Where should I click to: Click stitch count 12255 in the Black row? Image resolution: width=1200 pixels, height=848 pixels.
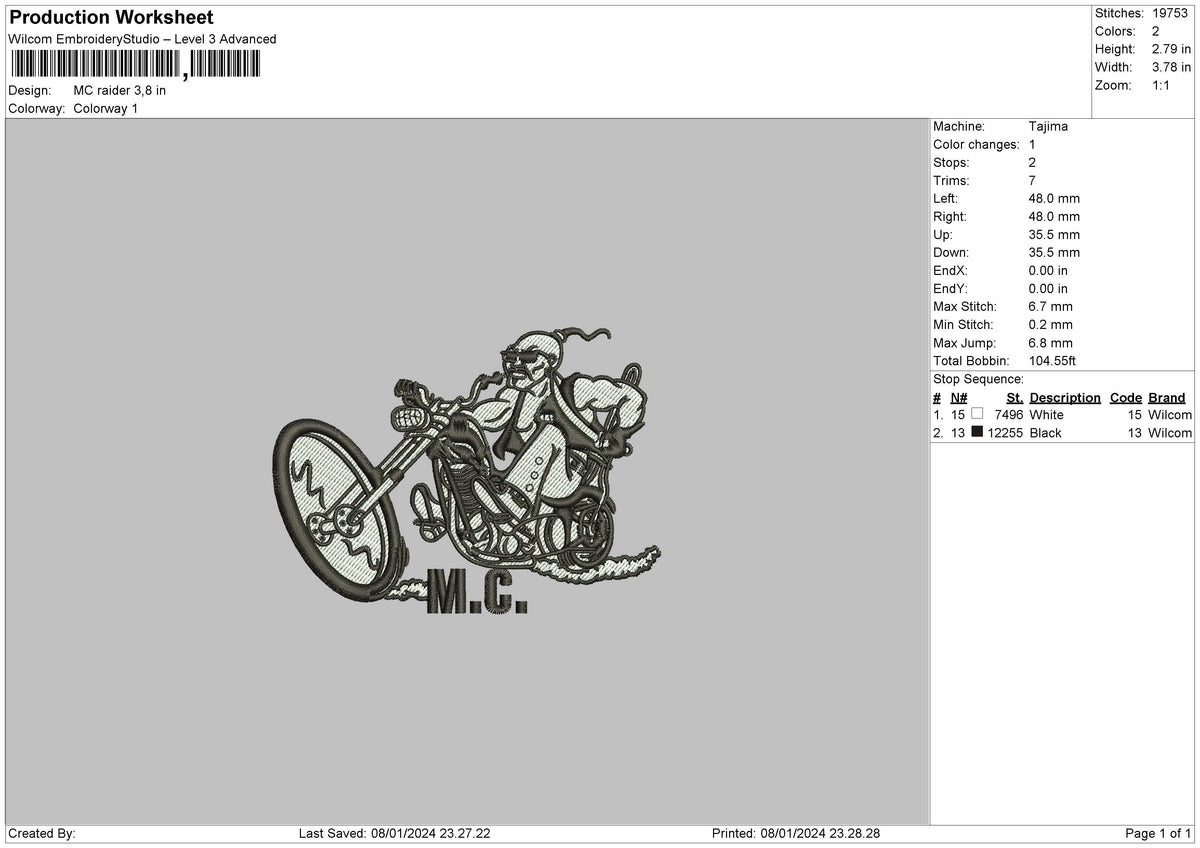pos(1005,432)
